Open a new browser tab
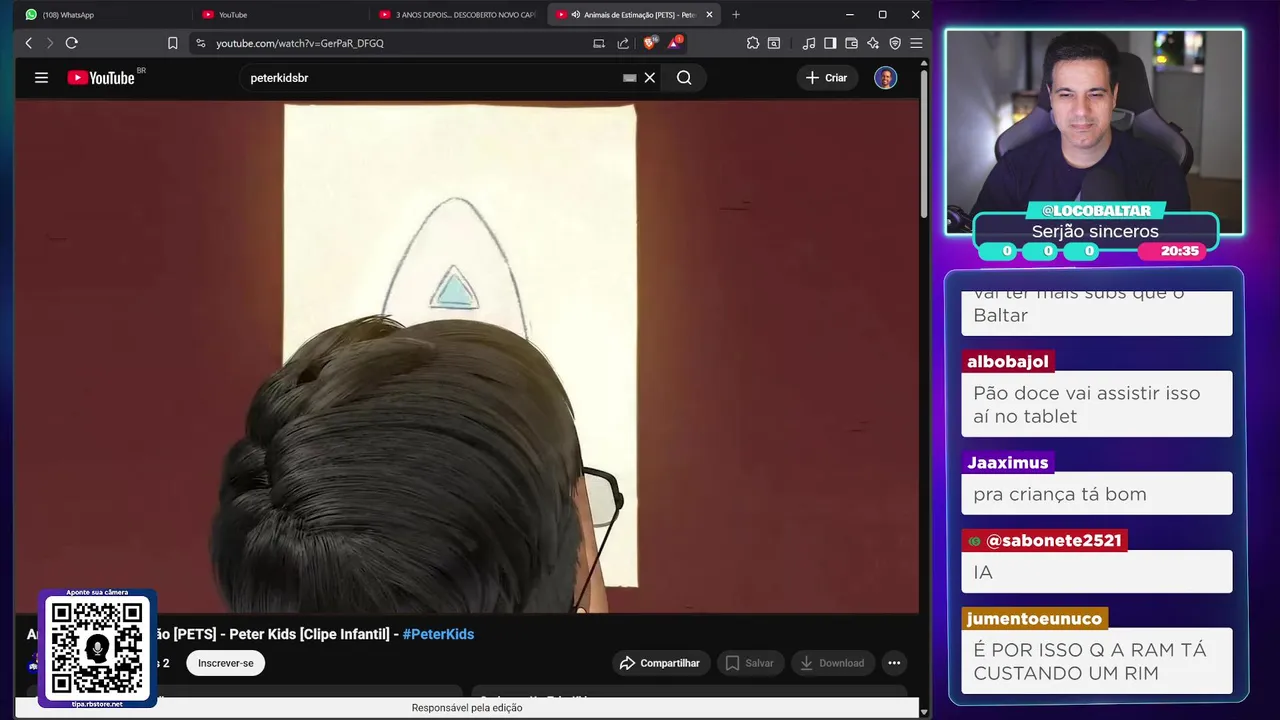Viewport: 1280px width, 720px height. point(736,15)
